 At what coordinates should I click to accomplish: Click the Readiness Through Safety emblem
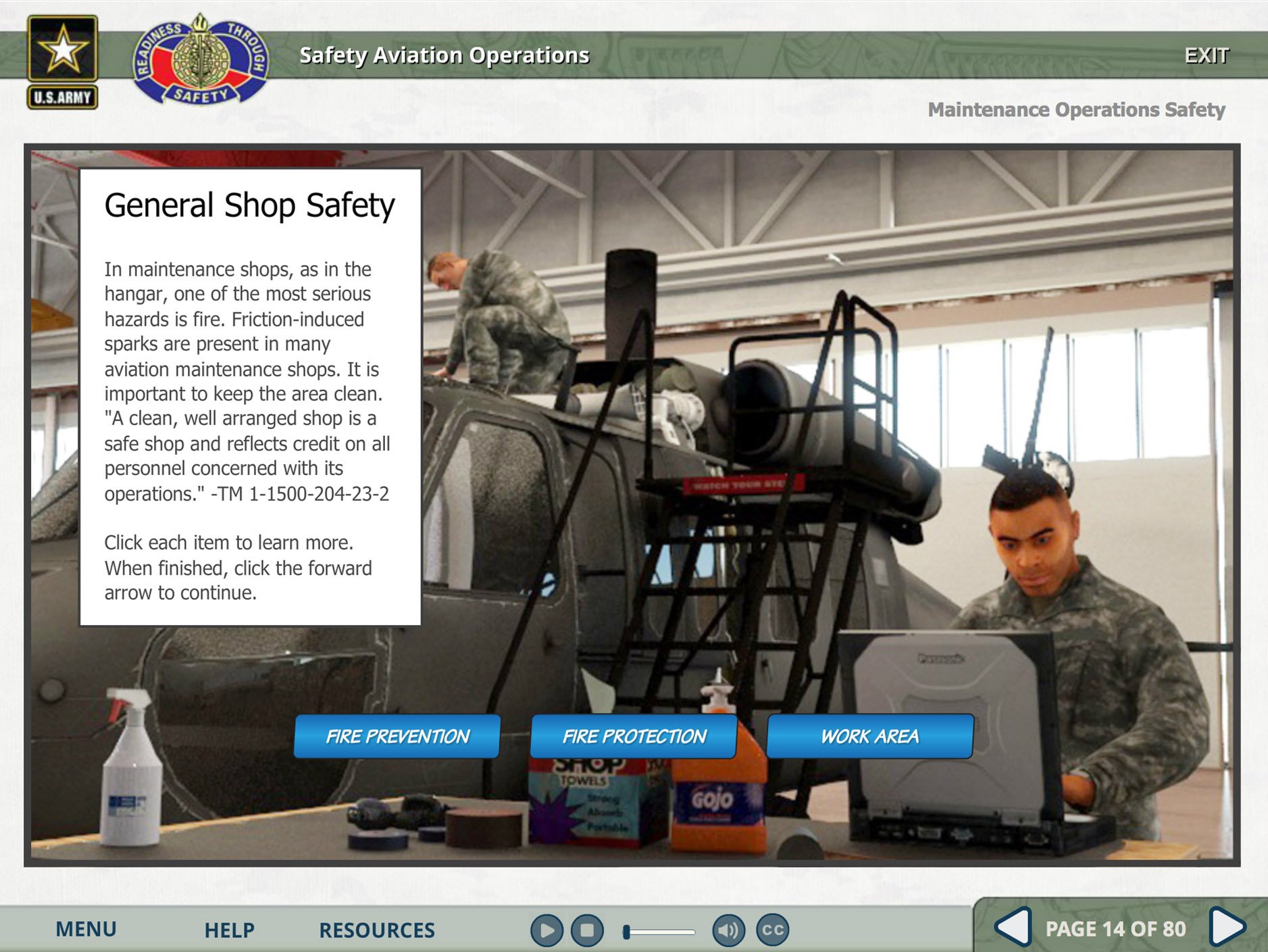pyautogui.click(x=201, y=60)
